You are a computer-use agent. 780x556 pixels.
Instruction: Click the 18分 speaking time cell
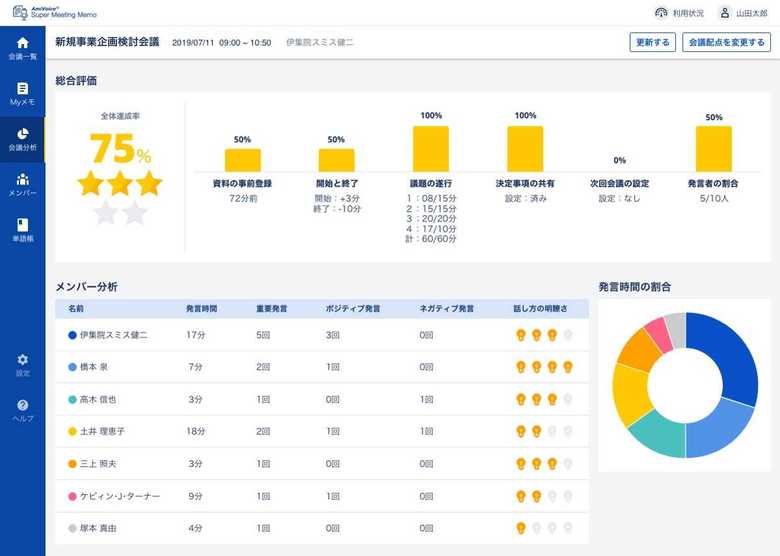[195, 432]
